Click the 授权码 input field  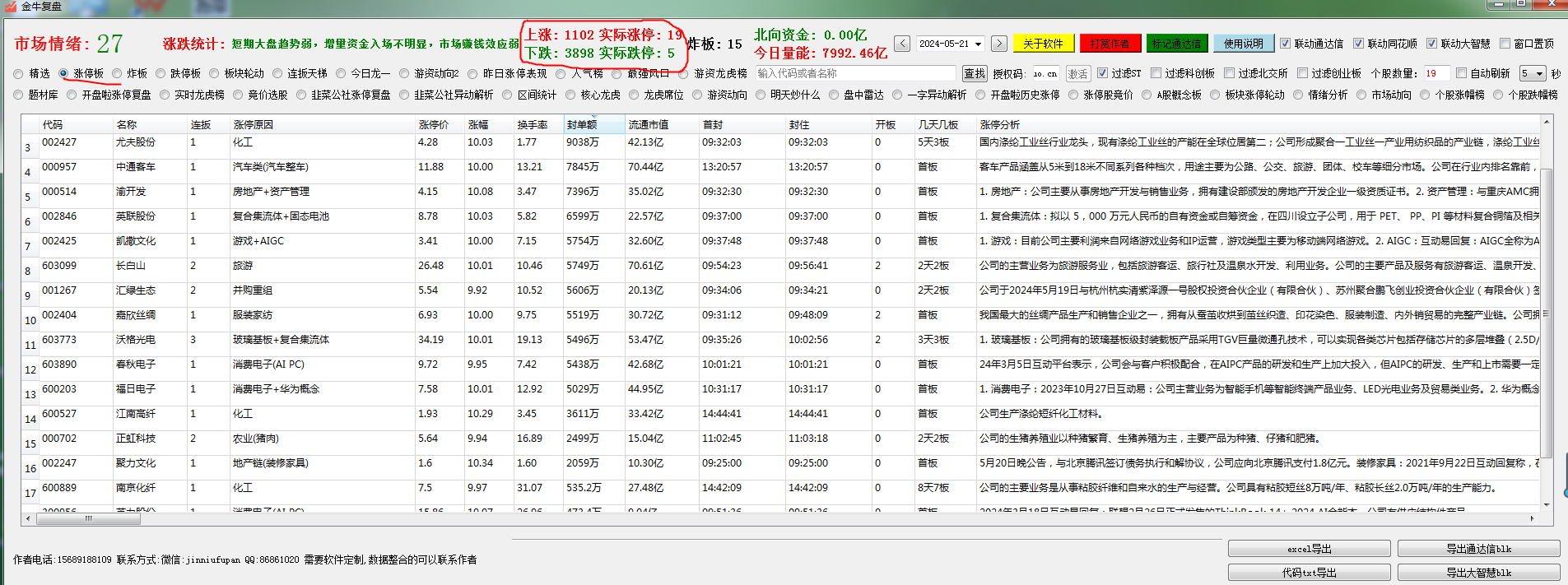point(1045,73)
